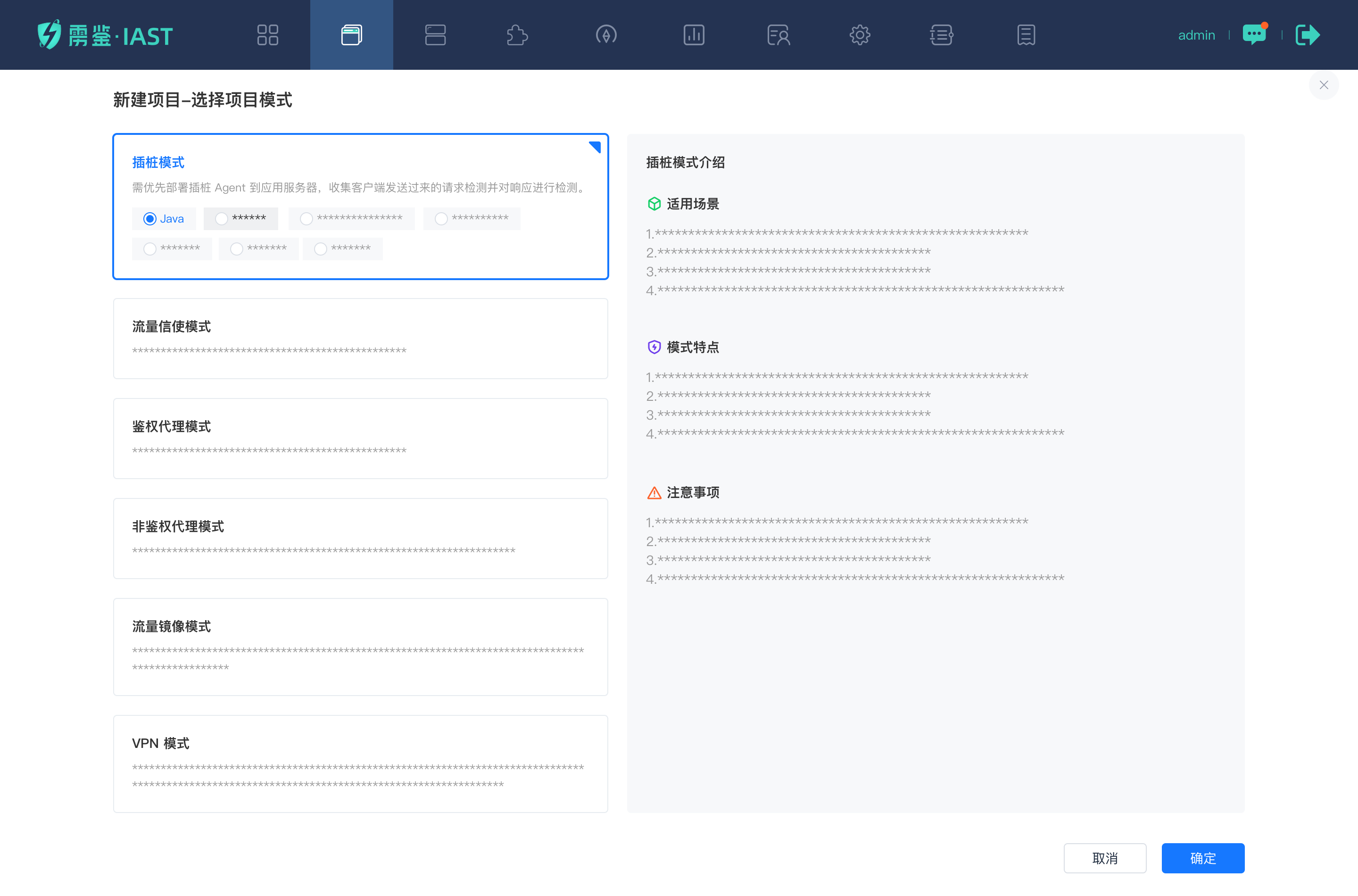1358x896 pixels.
Task: Close the new project dialog
Action: click(x=1323, y=85)
